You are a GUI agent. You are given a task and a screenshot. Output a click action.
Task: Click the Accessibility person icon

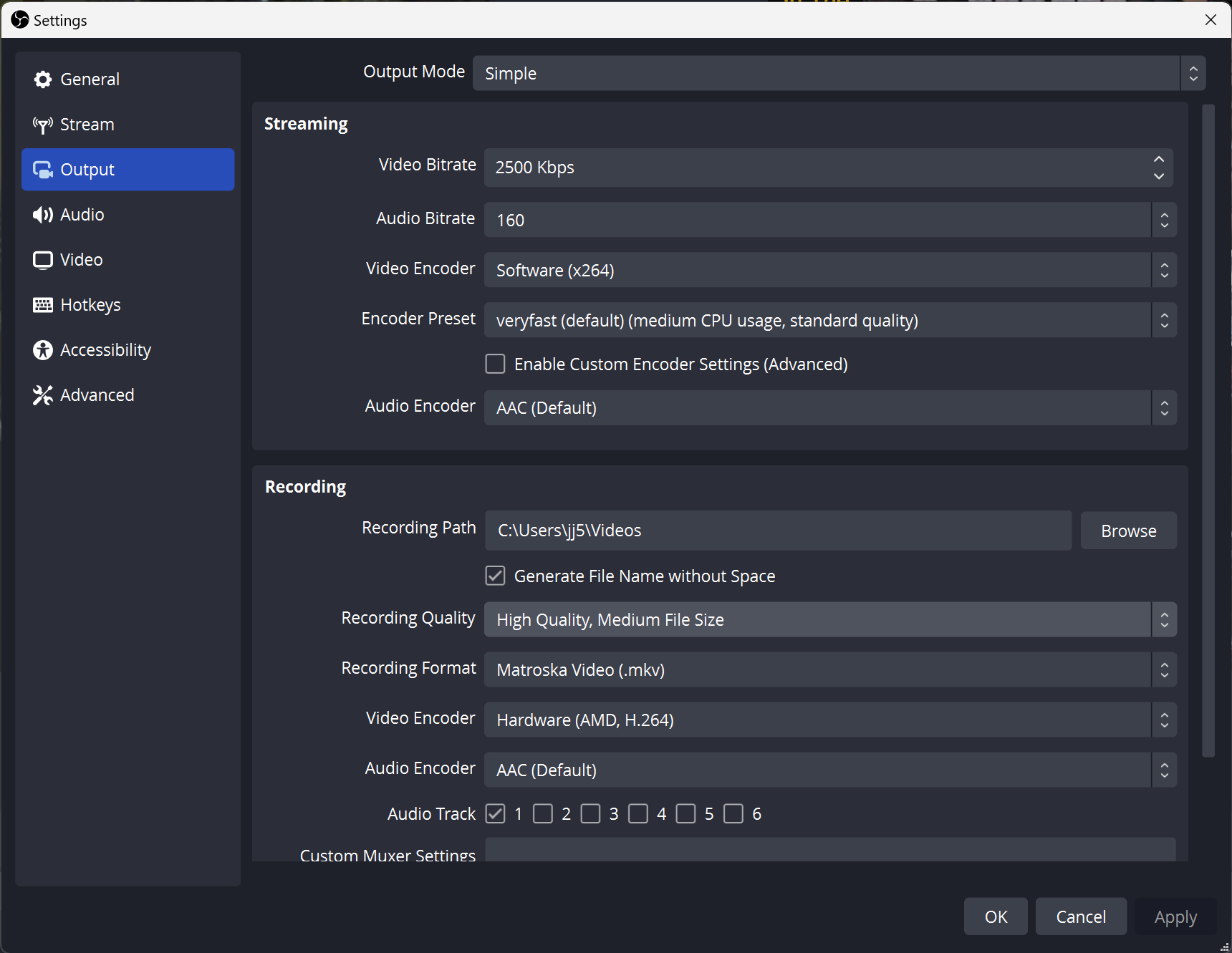pyautogui.click(x=43, y=350)
